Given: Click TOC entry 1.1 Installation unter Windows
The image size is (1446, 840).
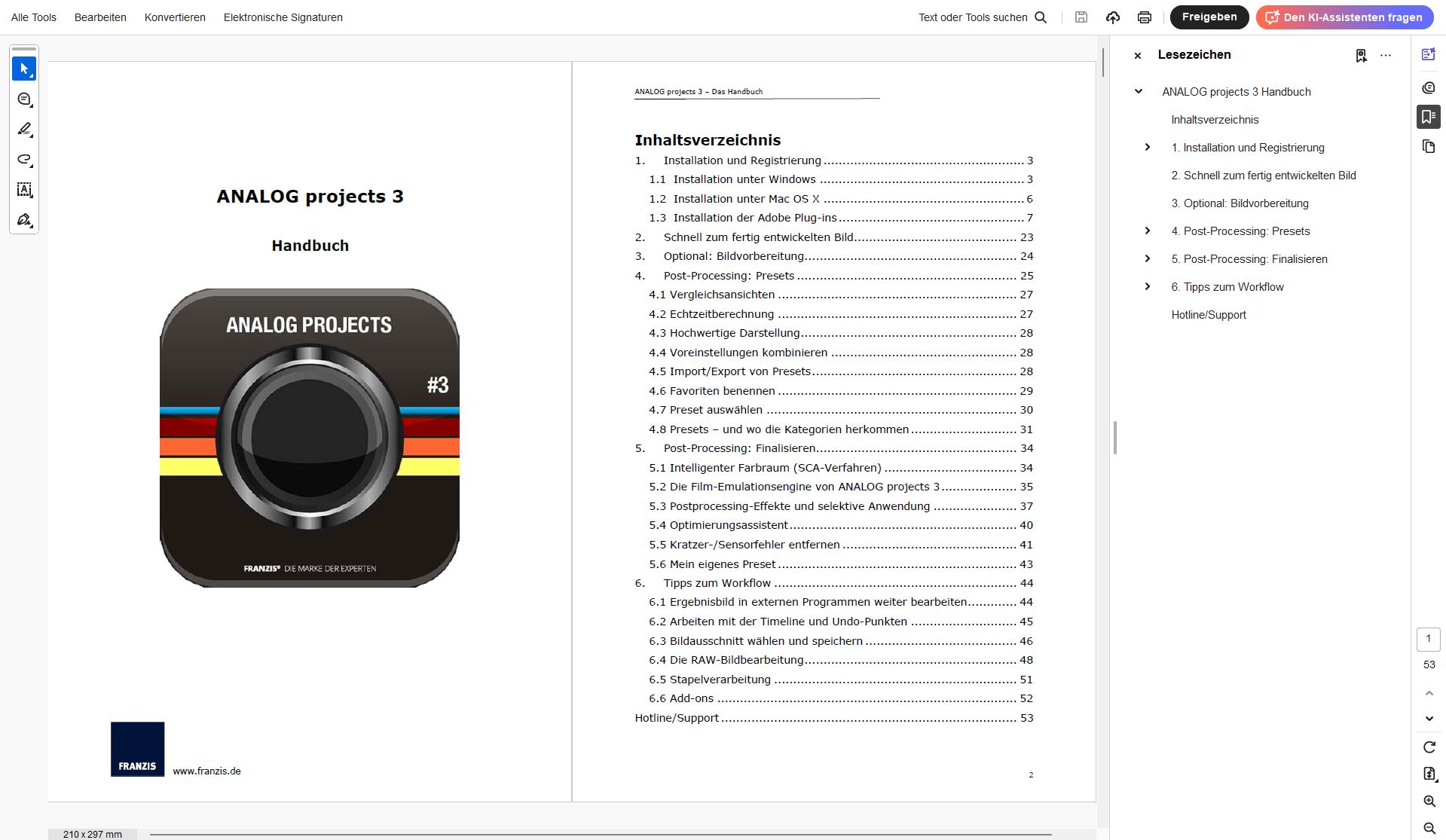Looking at the screenshot, I should (841, 179).
